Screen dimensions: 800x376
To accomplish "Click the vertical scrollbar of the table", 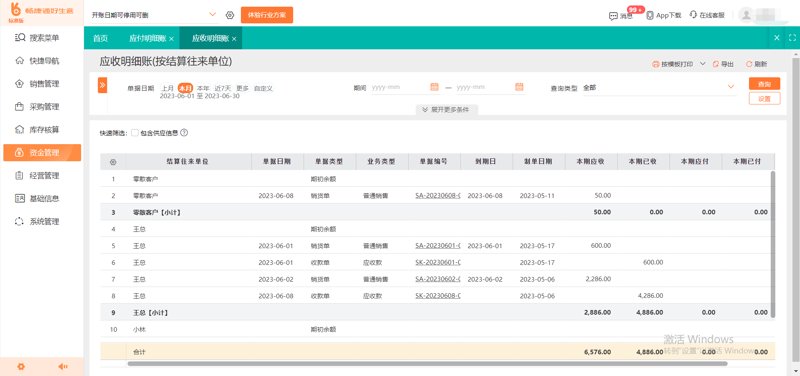I will 772,244.
